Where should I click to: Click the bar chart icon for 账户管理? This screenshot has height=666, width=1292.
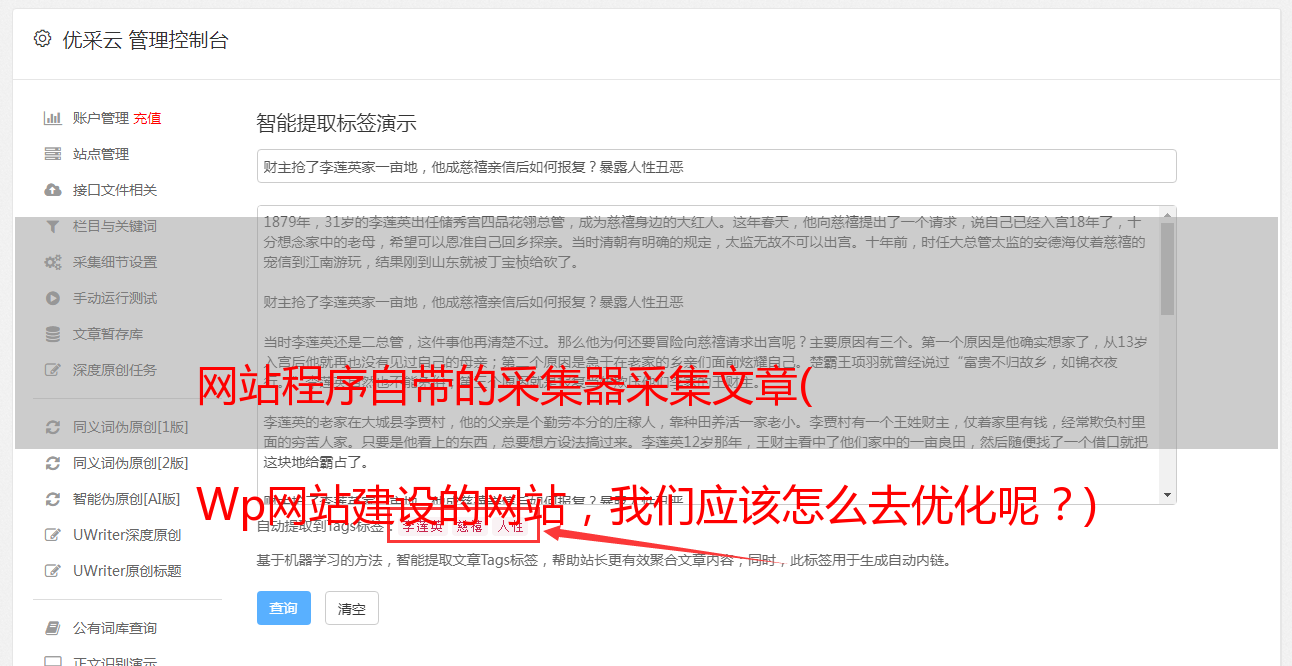coord(53,118)
